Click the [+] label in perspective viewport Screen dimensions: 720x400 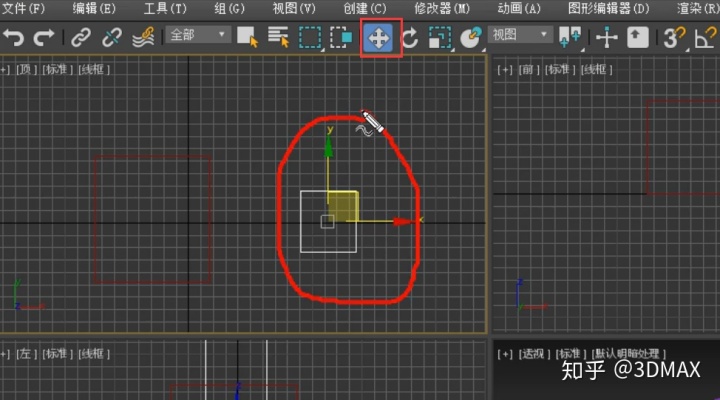pyautogui.click(x=504, y=354)
